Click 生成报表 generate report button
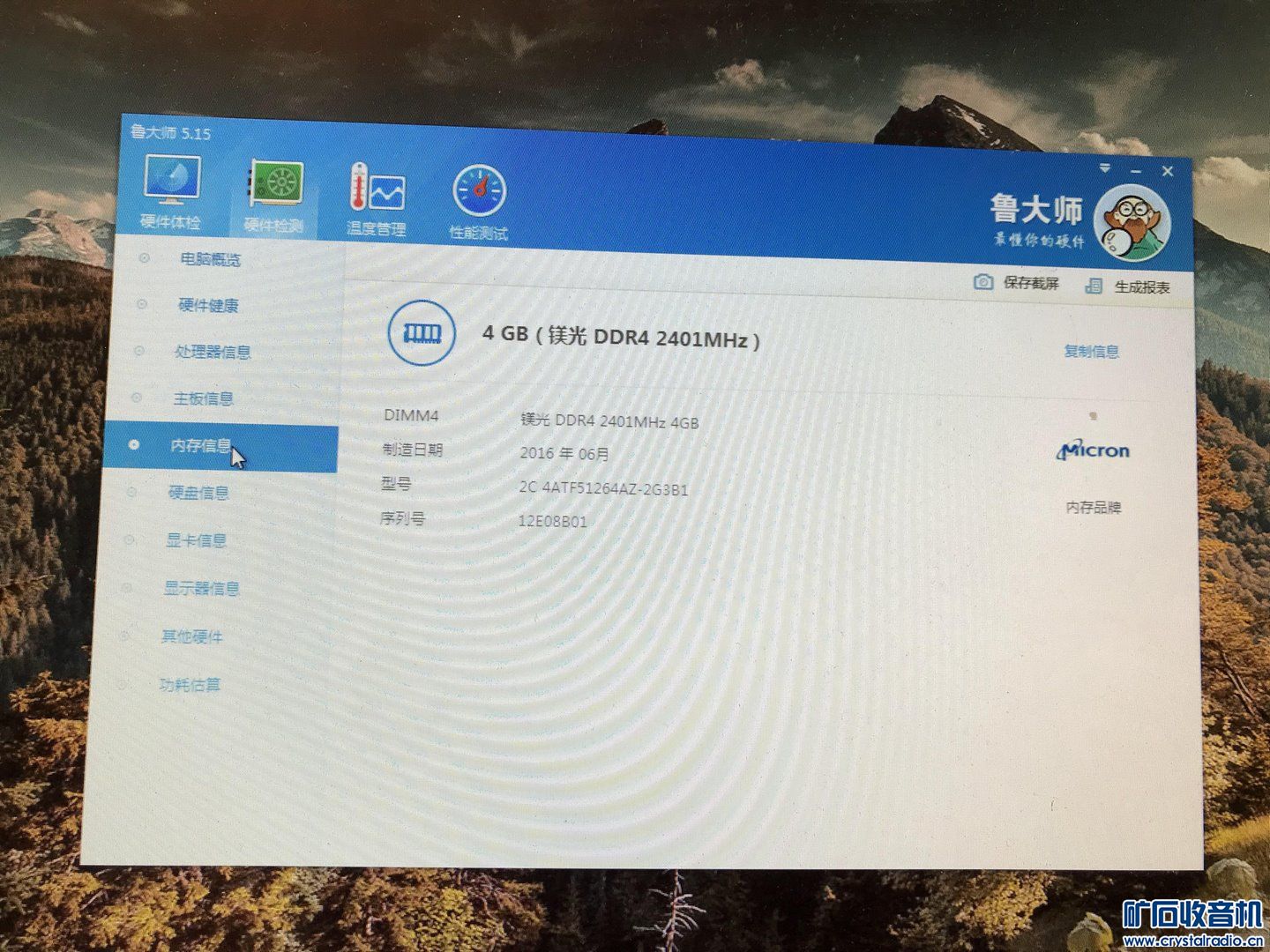This screenshot has height=952, width=1270. pyautogui.click(x=1142, y=287)
